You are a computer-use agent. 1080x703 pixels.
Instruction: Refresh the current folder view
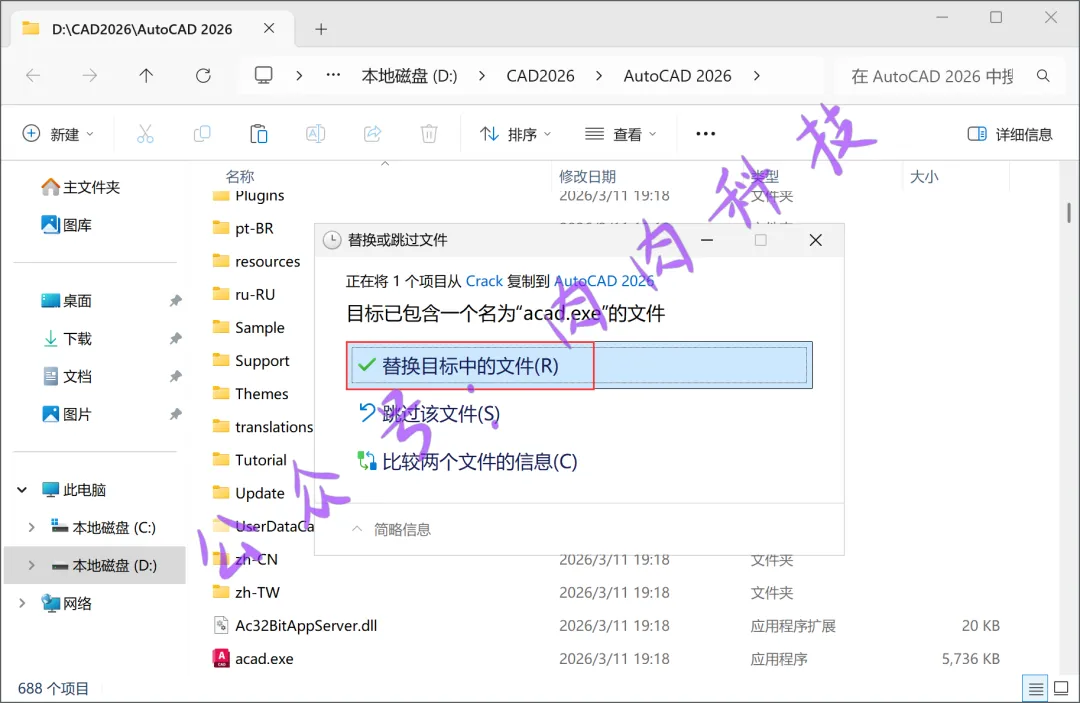[203, 76]
